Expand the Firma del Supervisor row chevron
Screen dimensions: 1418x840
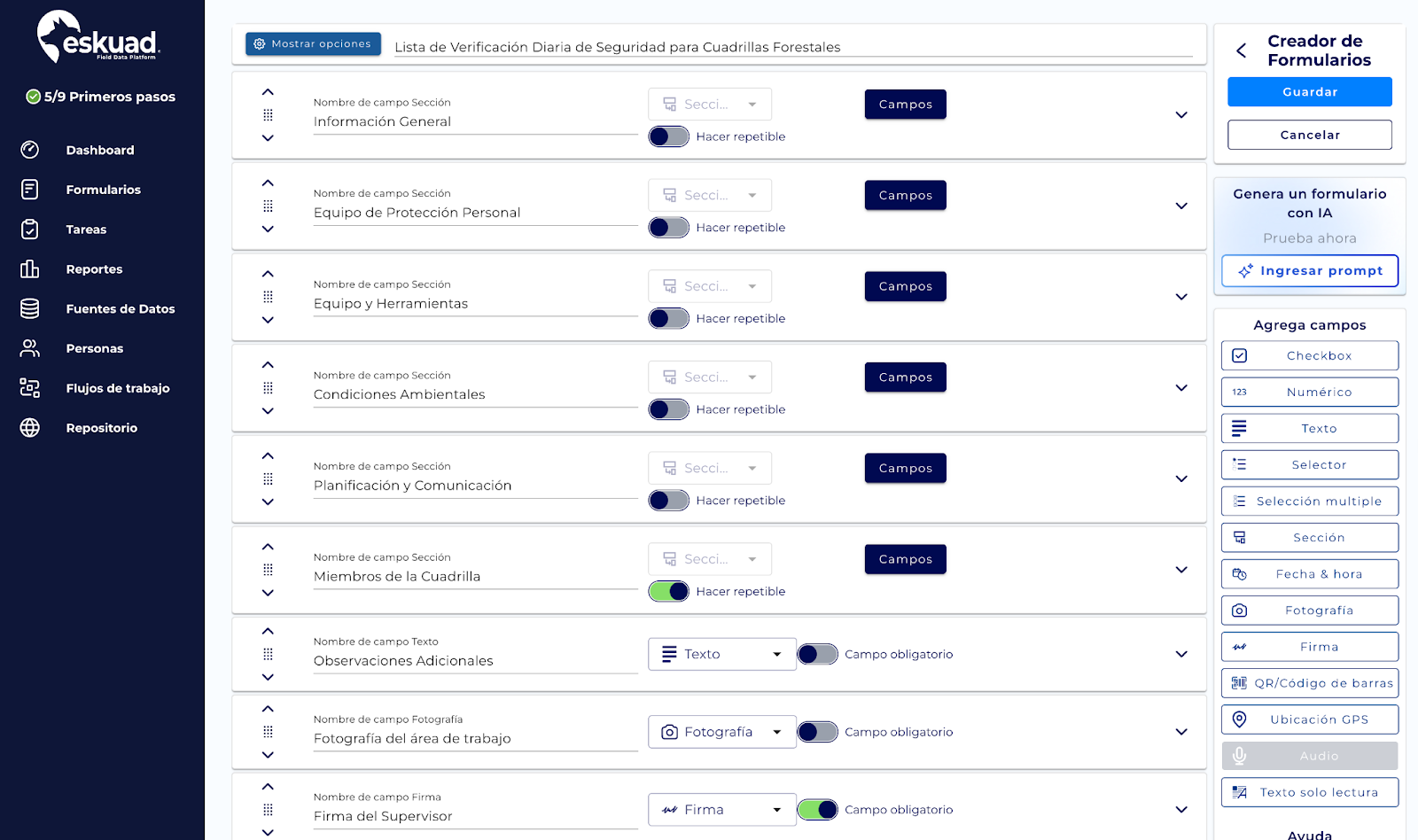[x=1181, y=810]
